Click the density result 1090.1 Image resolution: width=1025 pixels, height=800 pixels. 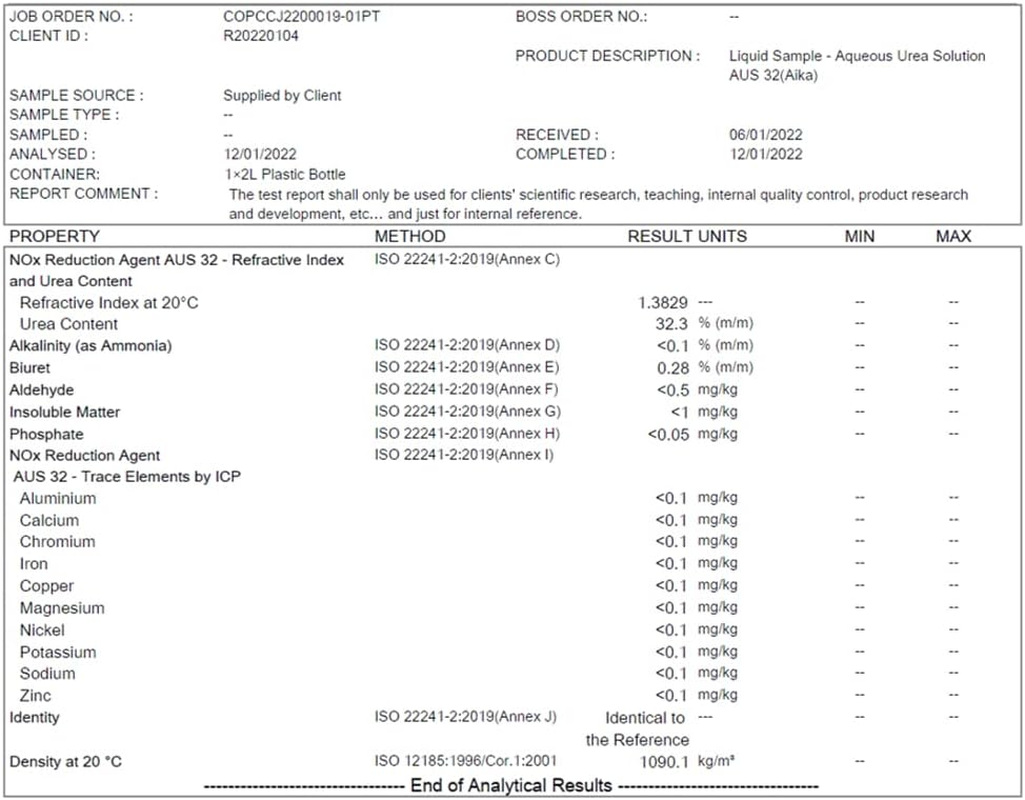(x=663, y=762)
